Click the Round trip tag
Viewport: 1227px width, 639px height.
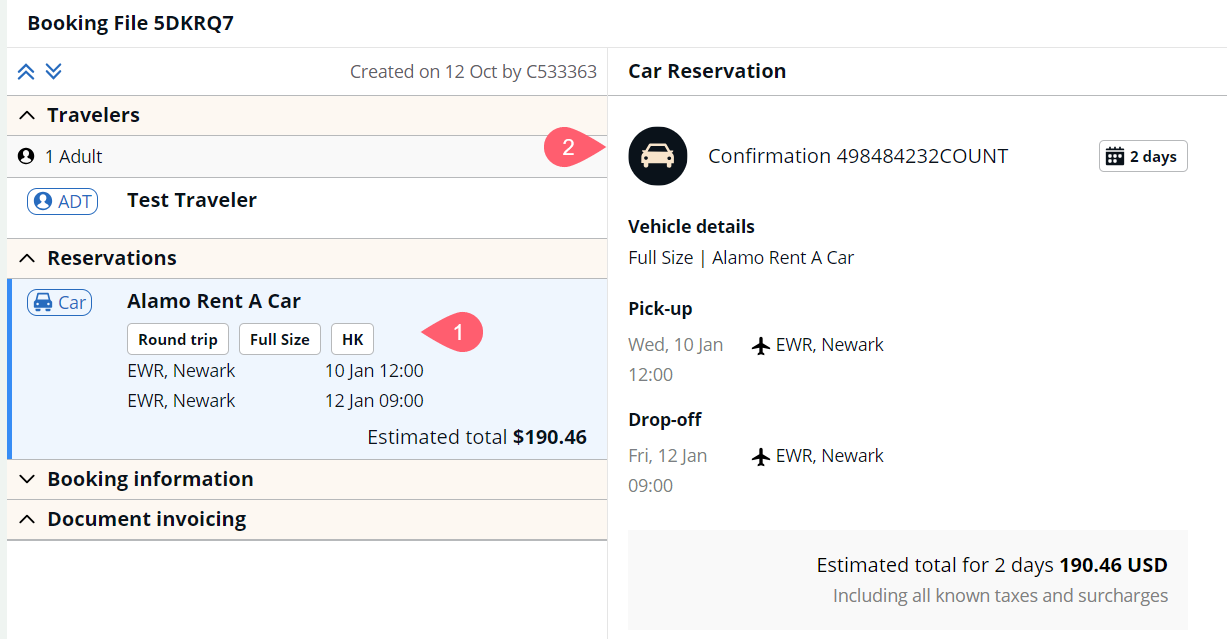pos(178,339)
